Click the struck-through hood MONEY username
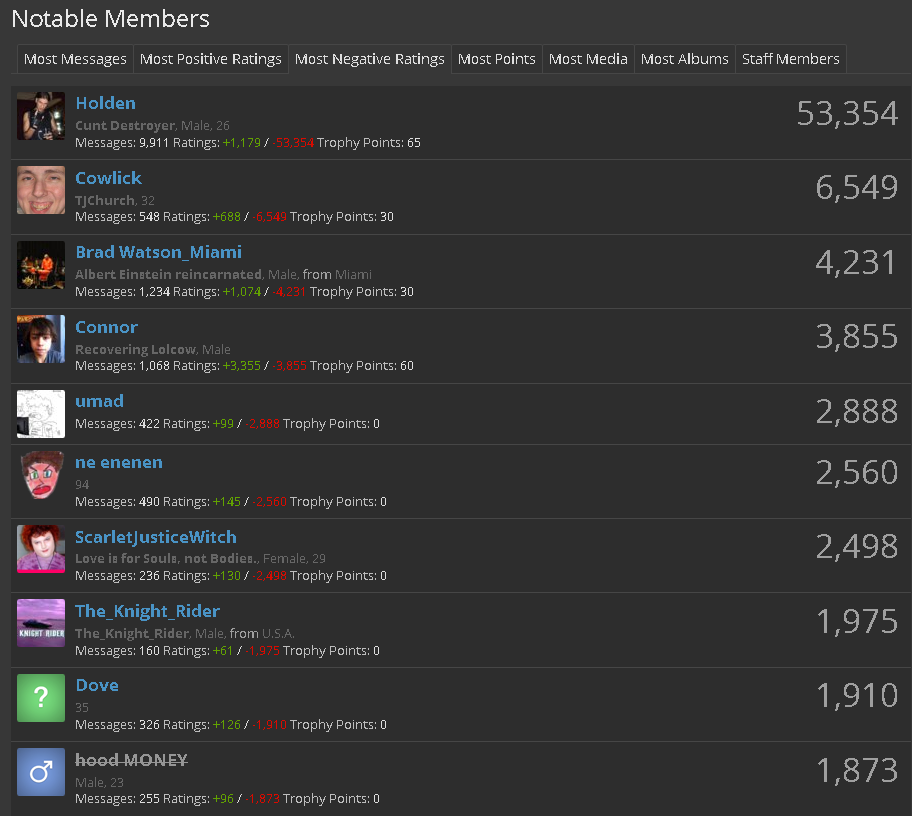 pos(131,760)
